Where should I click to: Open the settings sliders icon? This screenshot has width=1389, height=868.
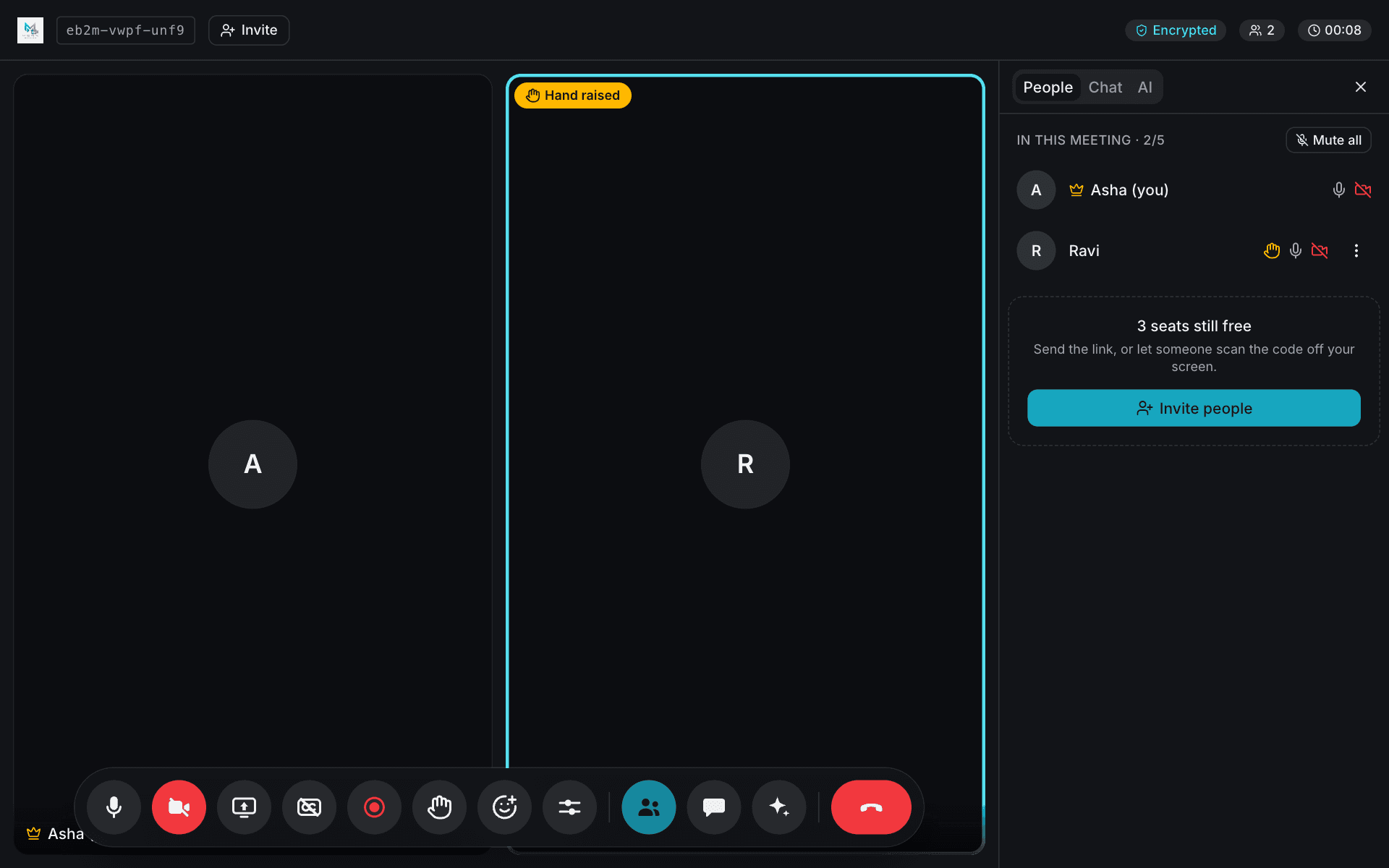click(x=569, y=807)
